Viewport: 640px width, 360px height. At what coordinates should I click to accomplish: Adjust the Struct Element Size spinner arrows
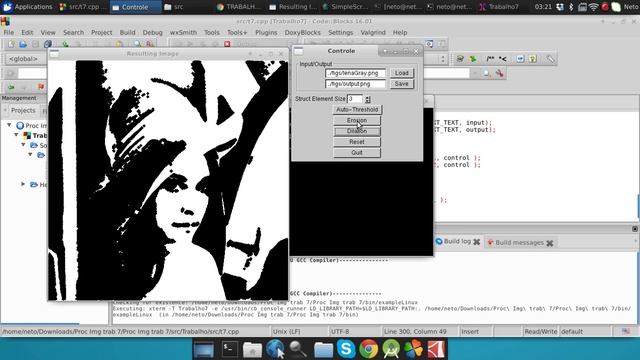click(367, 99)
